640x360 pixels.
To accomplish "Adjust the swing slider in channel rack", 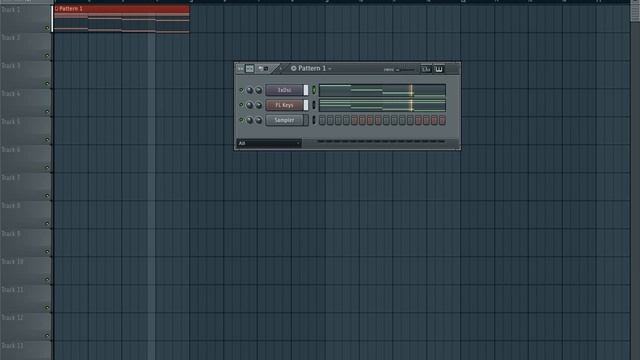I will click(404, 69).
